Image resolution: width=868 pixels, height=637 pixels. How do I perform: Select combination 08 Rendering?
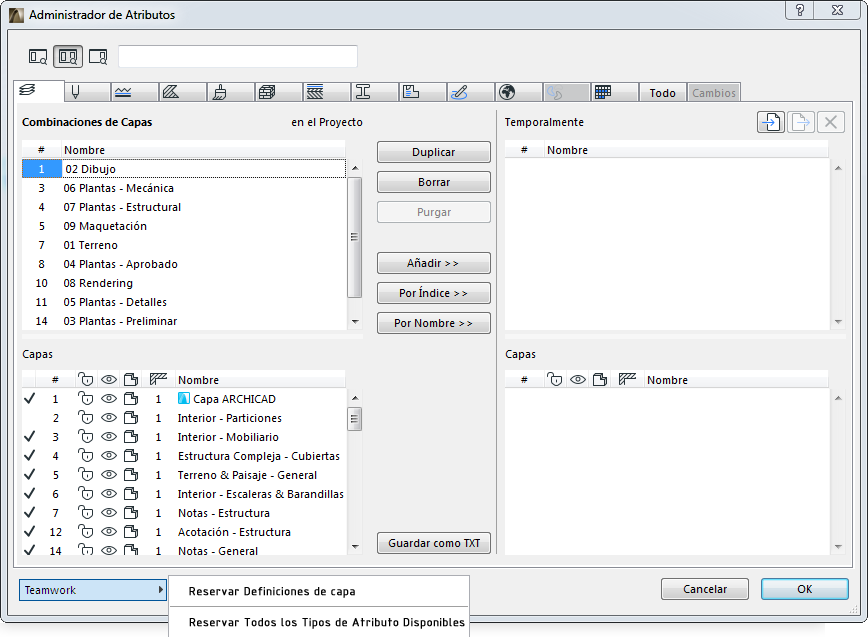(184, 283)
